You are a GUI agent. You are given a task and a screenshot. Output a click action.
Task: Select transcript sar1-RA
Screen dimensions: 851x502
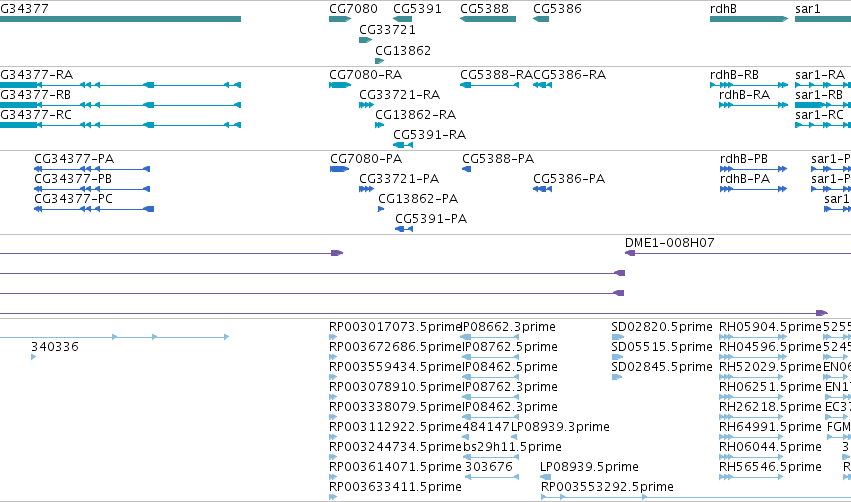tap(823, 85)
